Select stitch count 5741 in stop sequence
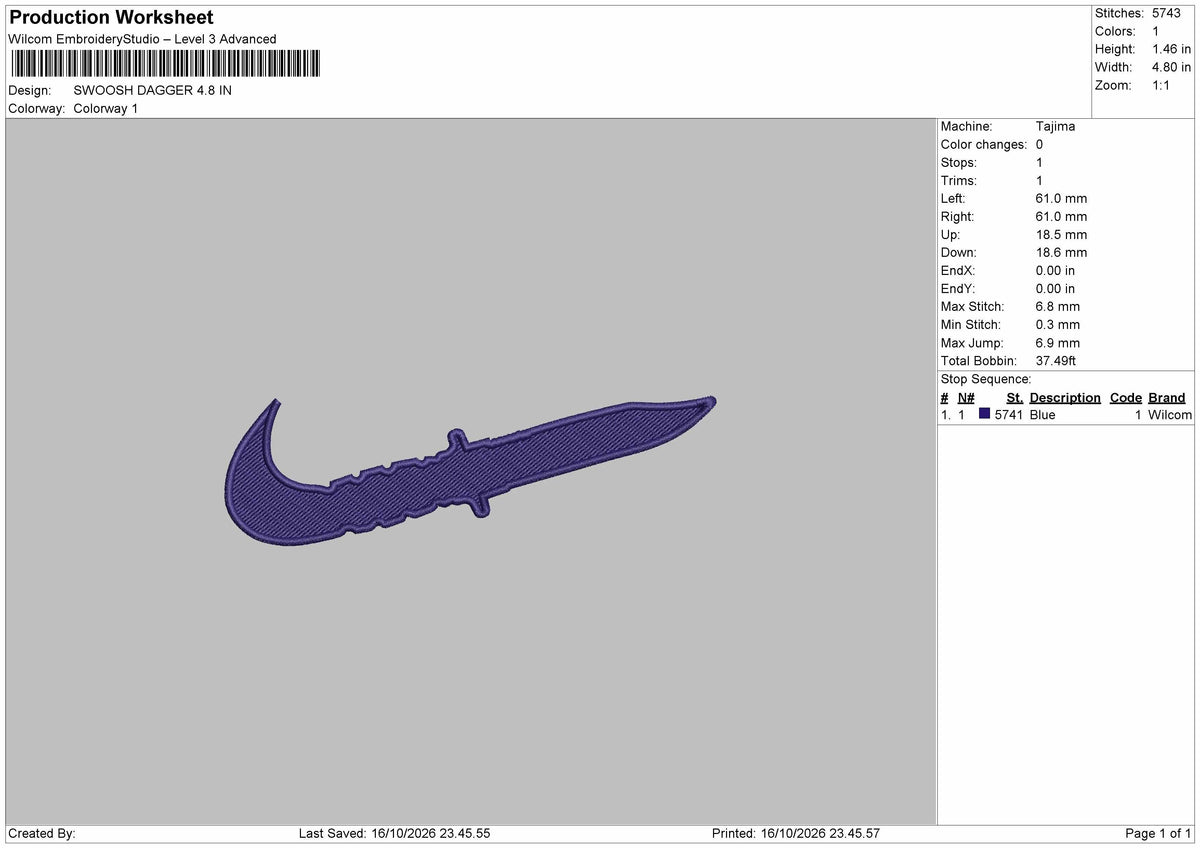 click(1009, 415)
